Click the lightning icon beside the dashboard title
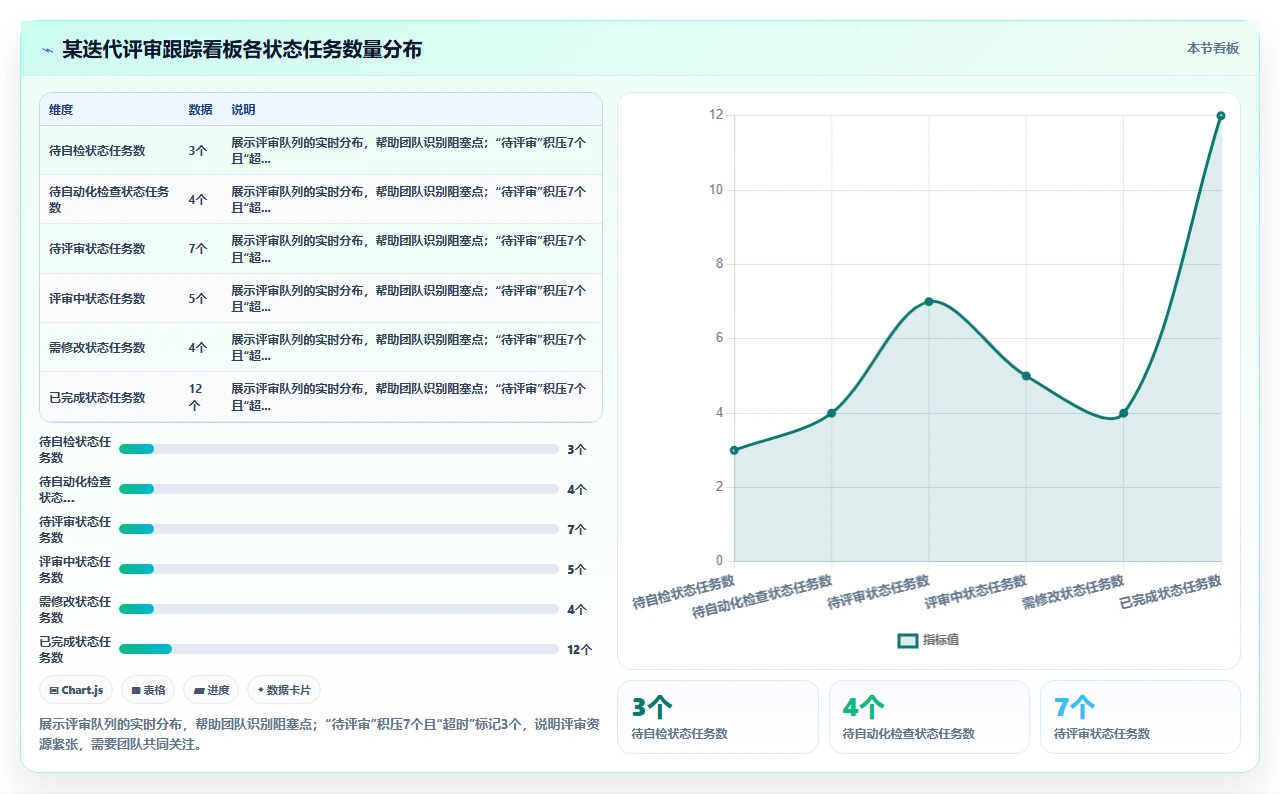This screenshot has height=794, width=1280. pos(47,49)
